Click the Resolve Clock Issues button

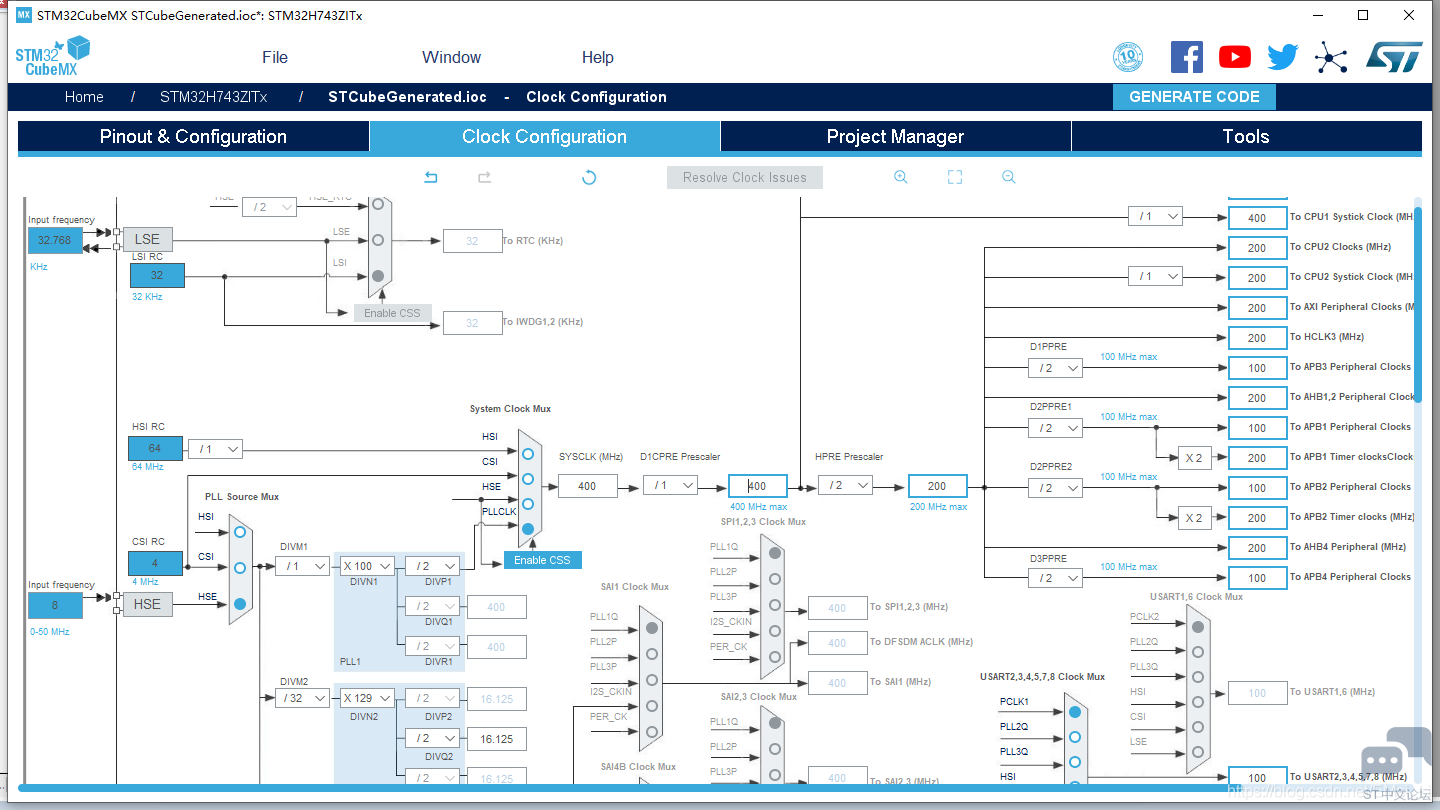click(745, 177)
